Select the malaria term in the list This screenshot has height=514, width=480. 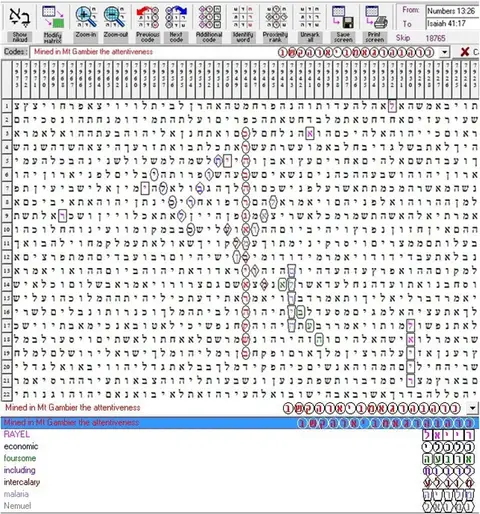(16, 494)
